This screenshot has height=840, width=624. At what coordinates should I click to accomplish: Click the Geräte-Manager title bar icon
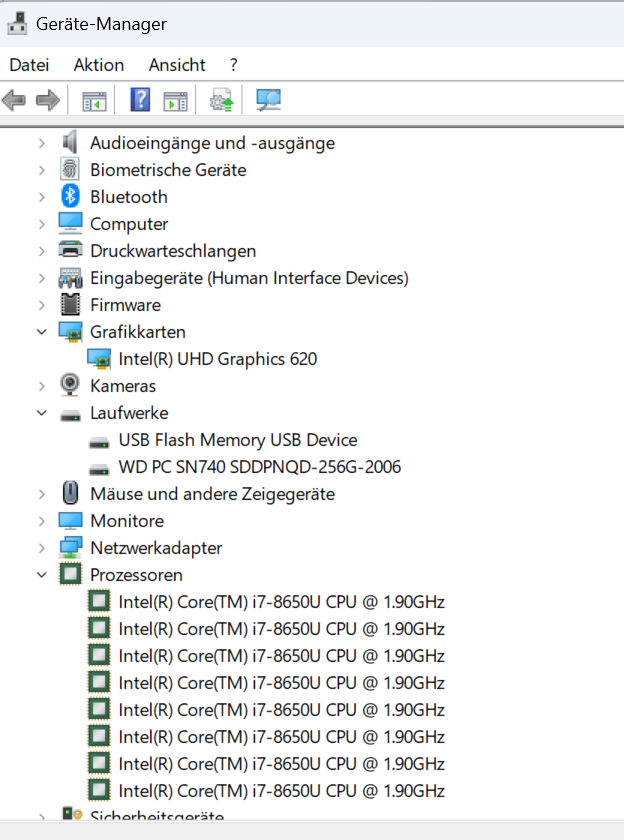[x=17, y=24]
